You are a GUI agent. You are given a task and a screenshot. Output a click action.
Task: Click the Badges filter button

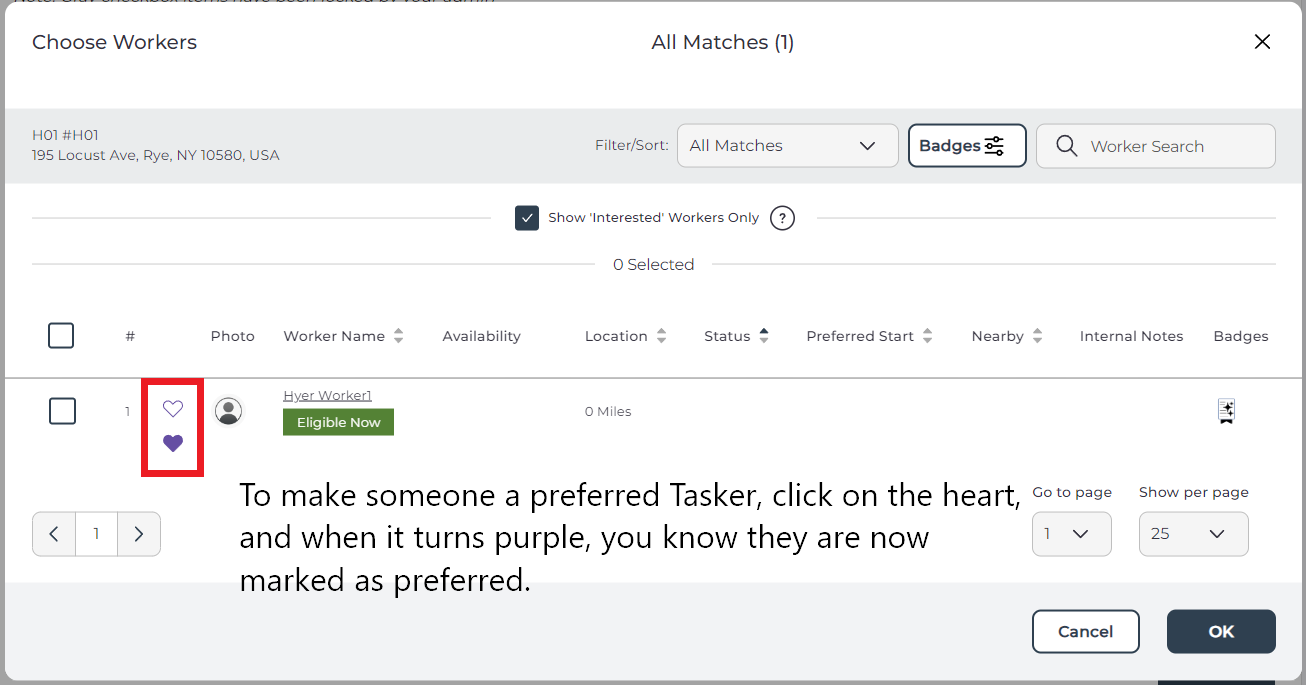(967, 146)
